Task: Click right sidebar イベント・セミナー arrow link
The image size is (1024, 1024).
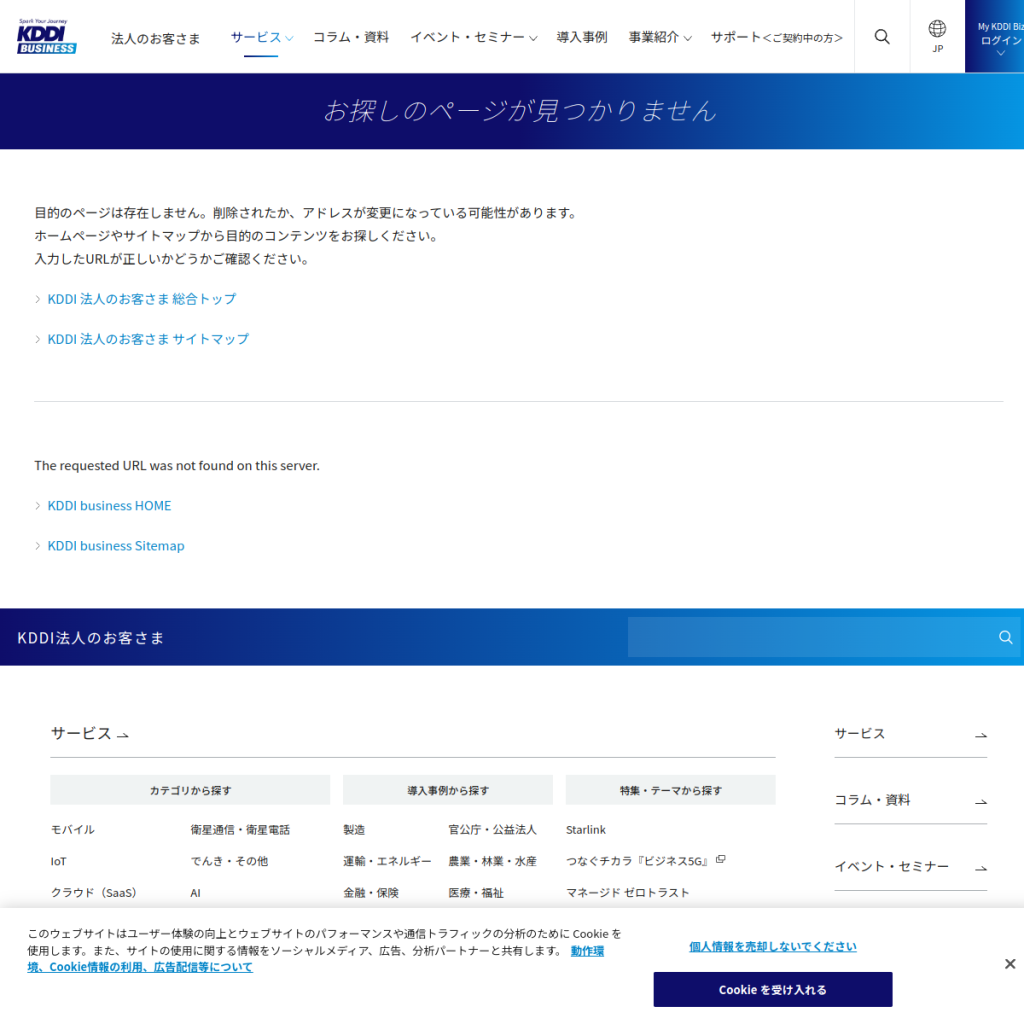Action: [x=910, y=867]
